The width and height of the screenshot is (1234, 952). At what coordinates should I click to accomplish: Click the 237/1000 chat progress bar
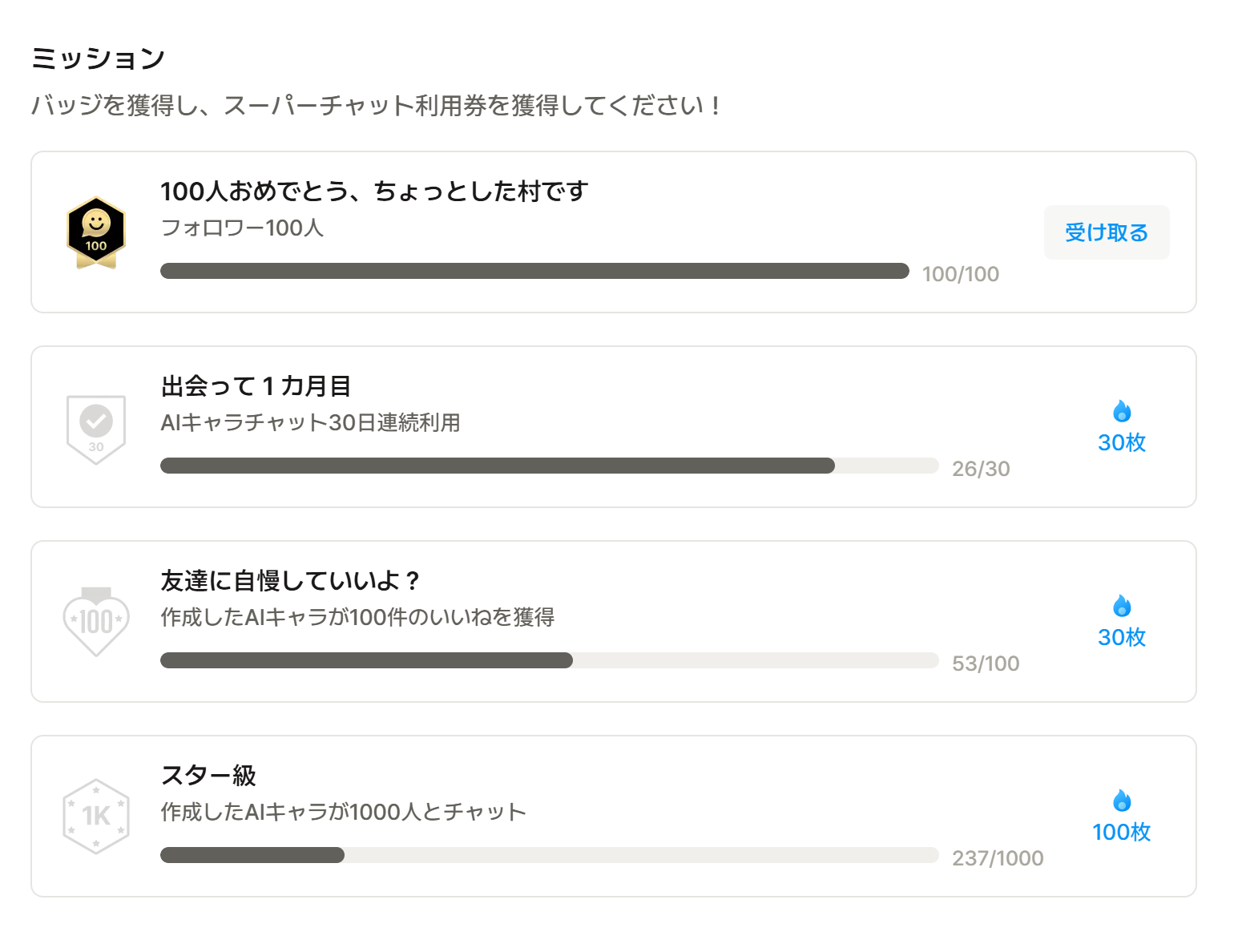pos(549,855)
